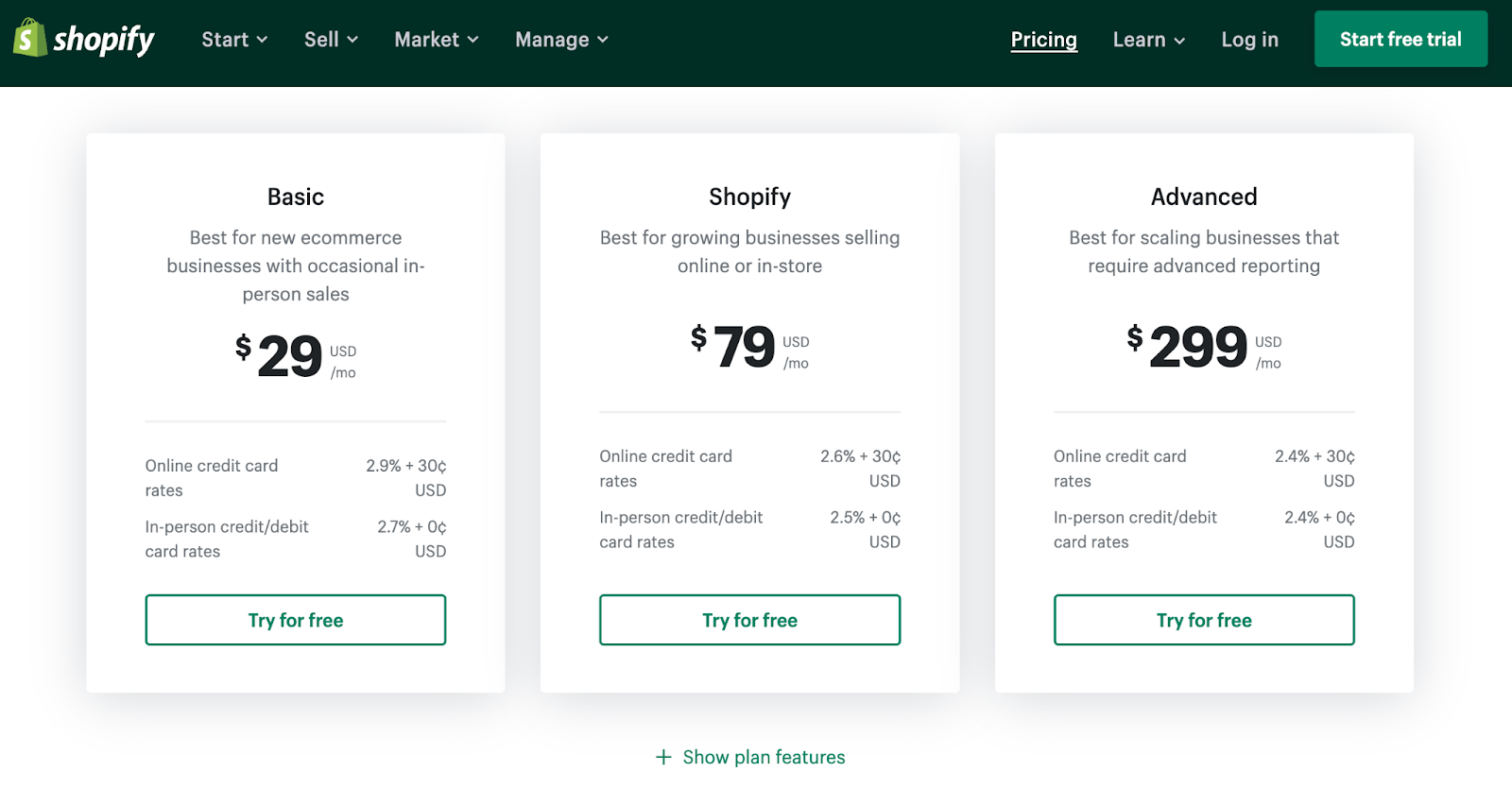This screenshot has width=1512, height=788.
Task: Click the chevron arrow next to Learn
Action: click(1179, 41)
